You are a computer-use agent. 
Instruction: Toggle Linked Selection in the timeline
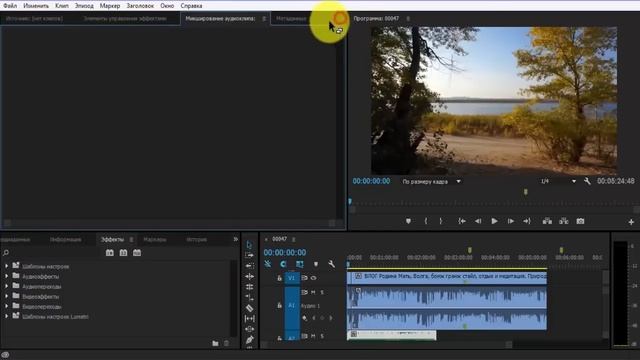tap(300, 264)
